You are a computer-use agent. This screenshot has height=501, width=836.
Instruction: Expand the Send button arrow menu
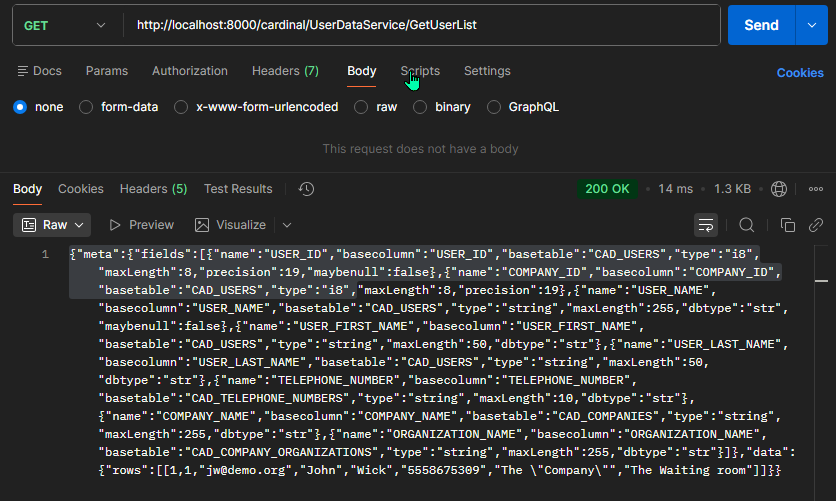810,25
